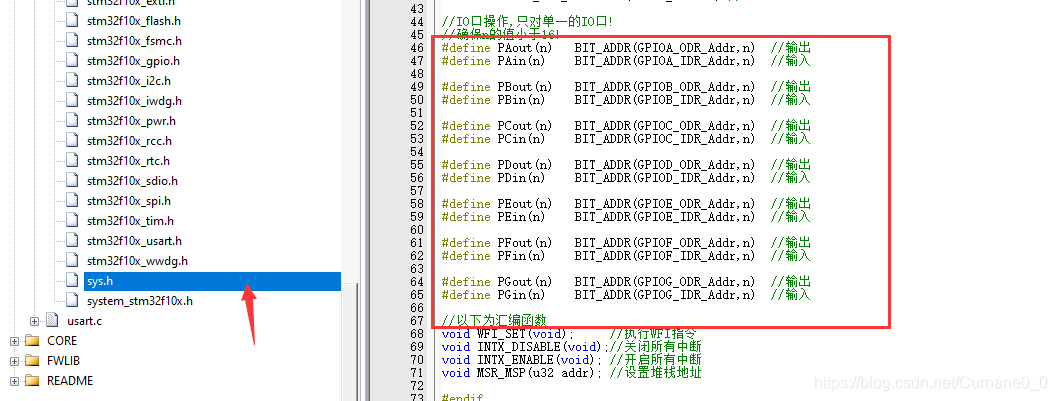This screenshot has height=401, width=1057.
Task: Click file icon of stm32f10x_i2c.h
Action: [72, 80]
